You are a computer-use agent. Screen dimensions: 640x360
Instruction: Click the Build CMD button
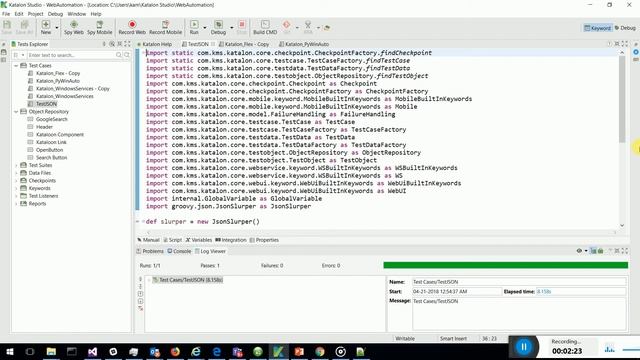[265, 27]
